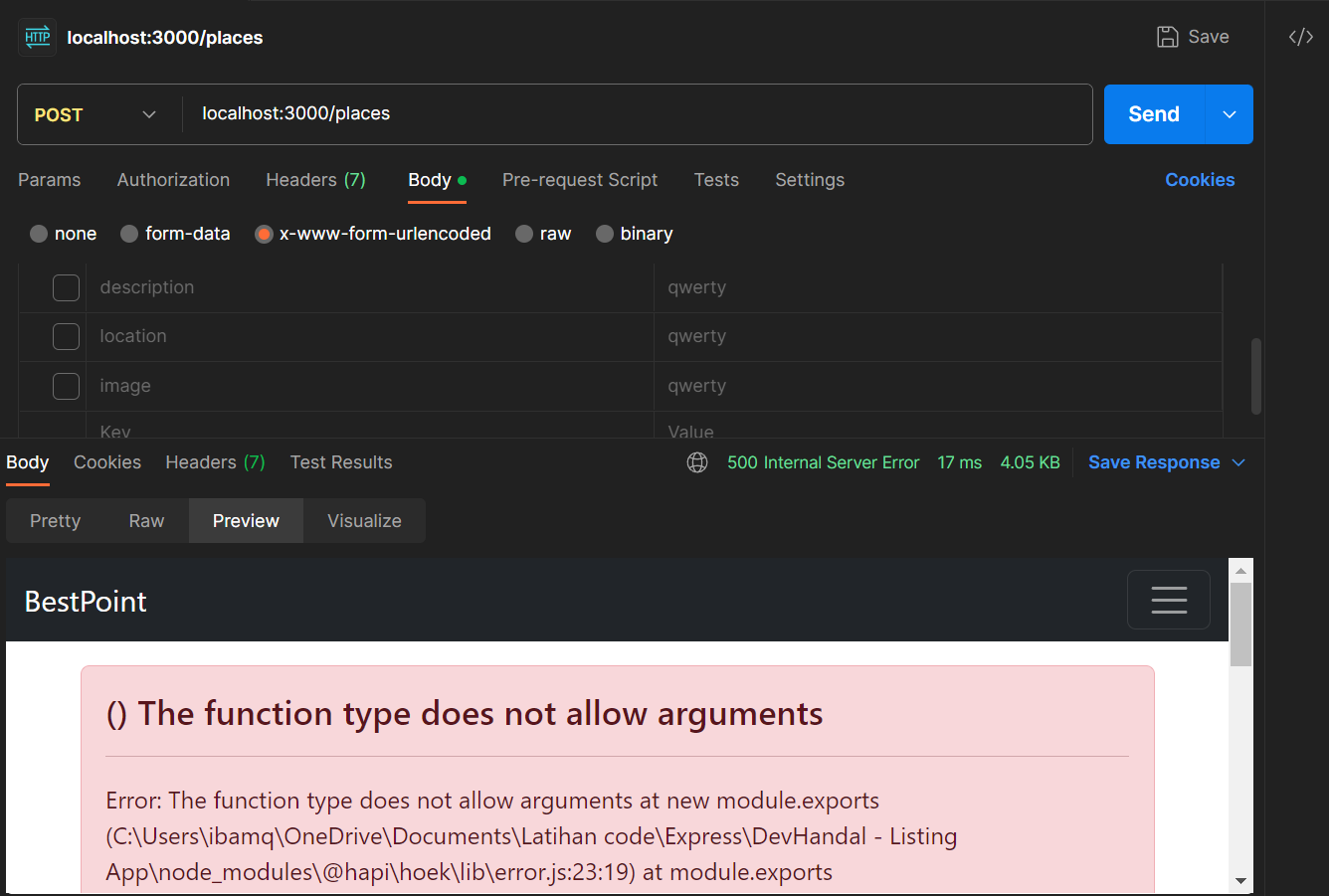Click the 500 Internal Server Error status
This screenshot has width=1329, height=896.
[823, 462]
